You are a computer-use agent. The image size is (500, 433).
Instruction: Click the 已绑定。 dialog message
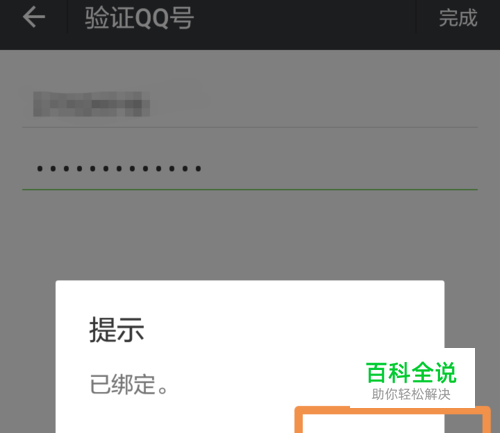point(129,384)
